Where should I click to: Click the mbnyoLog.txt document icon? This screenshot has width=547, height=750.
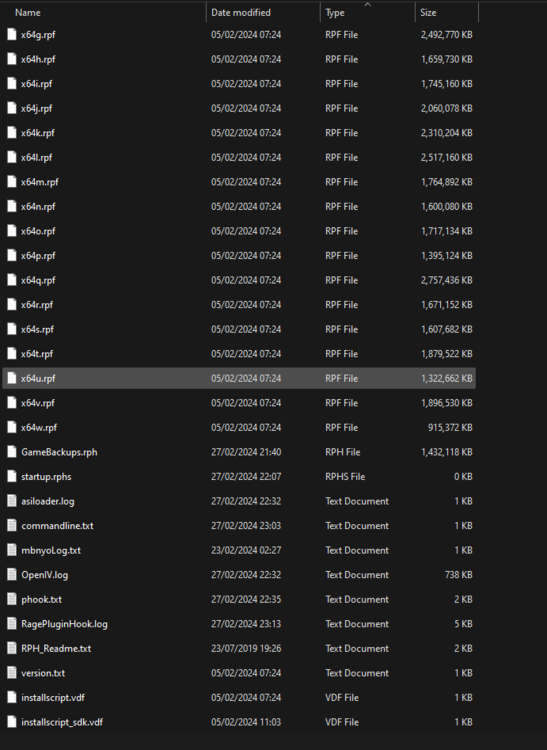tap(12, 550)
